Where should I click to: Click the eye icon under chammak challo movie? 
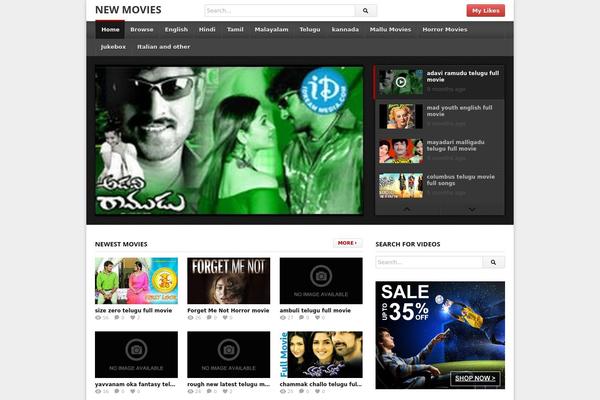click(x=283, y=392)
